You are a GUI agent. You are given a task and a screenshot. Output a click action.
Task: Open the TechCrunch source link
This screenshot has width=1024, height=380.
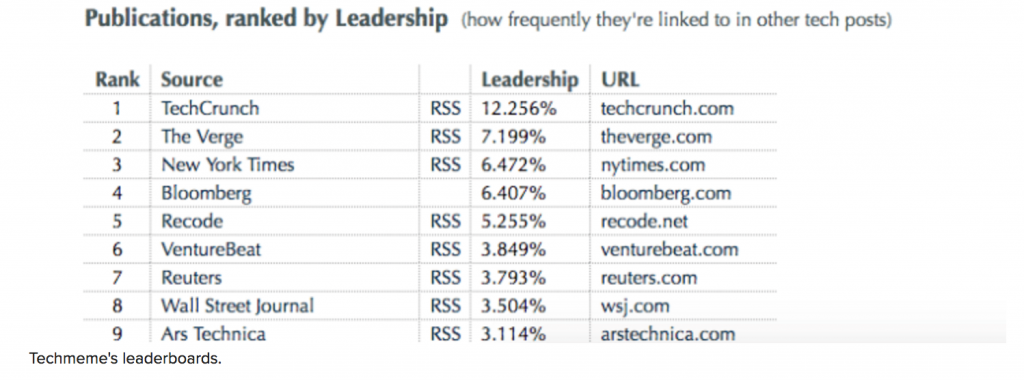click(x=210, y=108)
